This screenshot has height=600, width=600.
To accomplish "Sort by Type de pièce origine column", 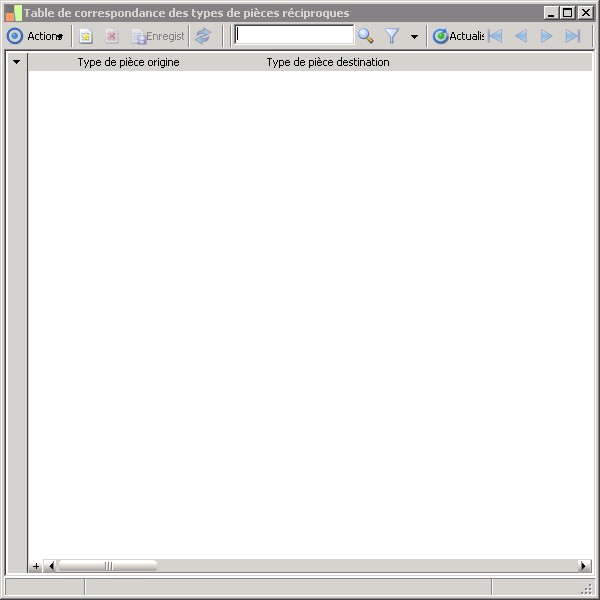I will coord(128,62).
